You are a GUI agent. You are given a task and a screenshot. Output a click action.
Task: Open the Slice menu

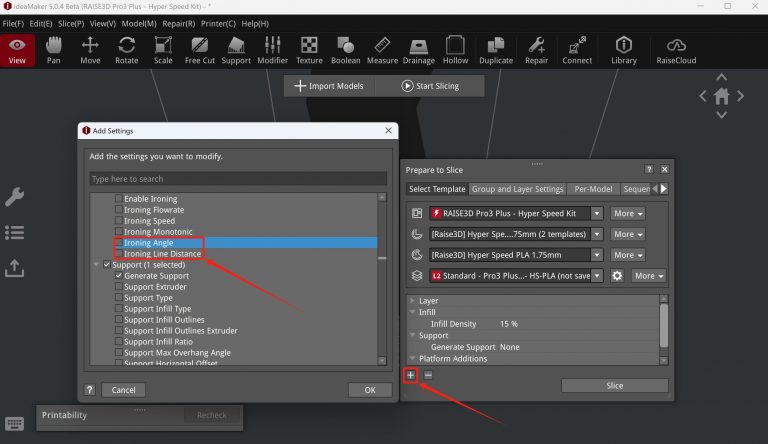coord(71,24)
